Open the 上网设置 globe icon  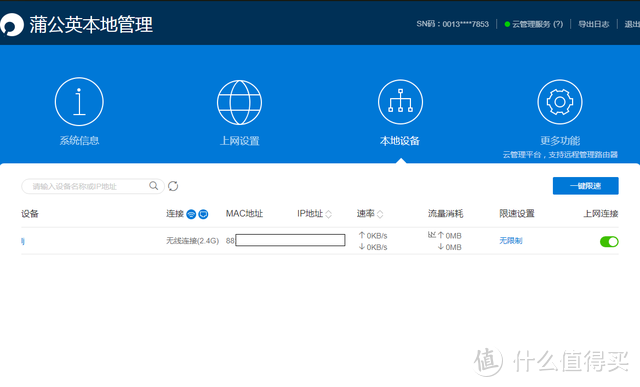[x=239, y=102]
